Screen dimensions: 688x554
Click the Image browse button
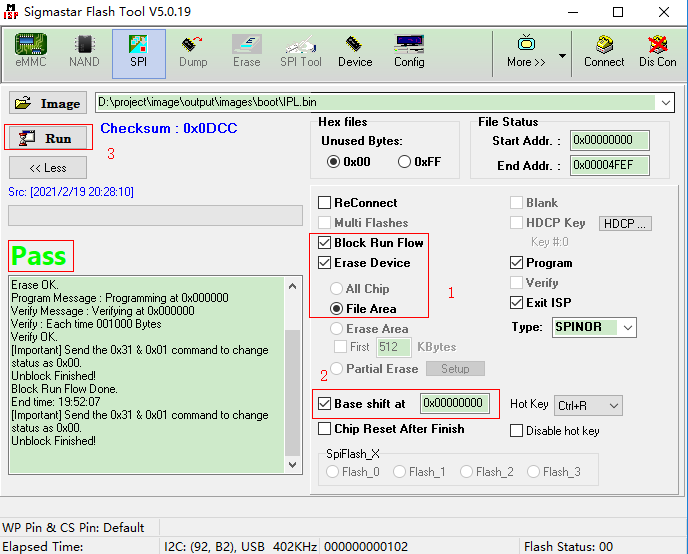click(48, 104)
